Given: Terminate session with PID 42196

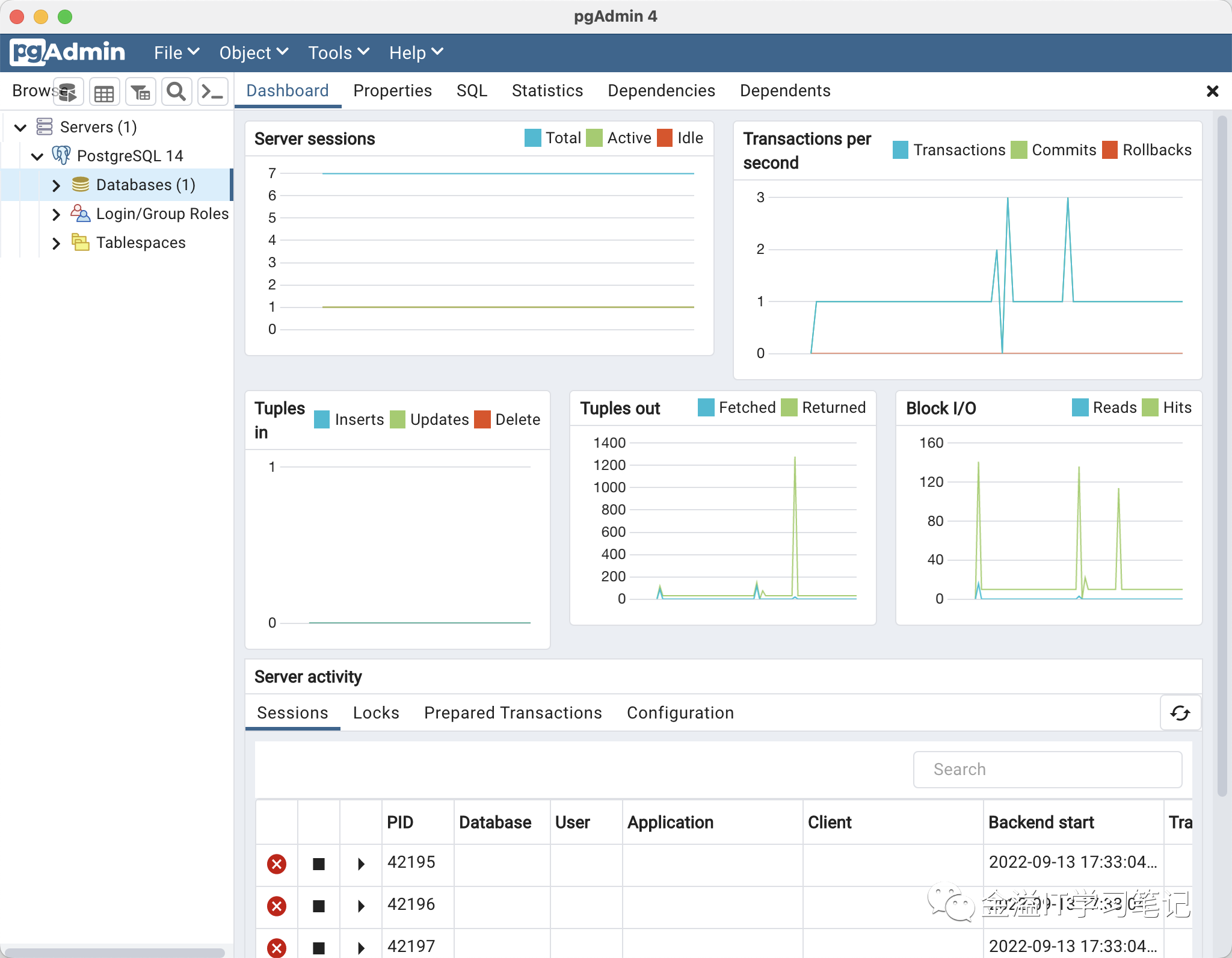Looking at the screenshot, I should click(x=277, y=906).
